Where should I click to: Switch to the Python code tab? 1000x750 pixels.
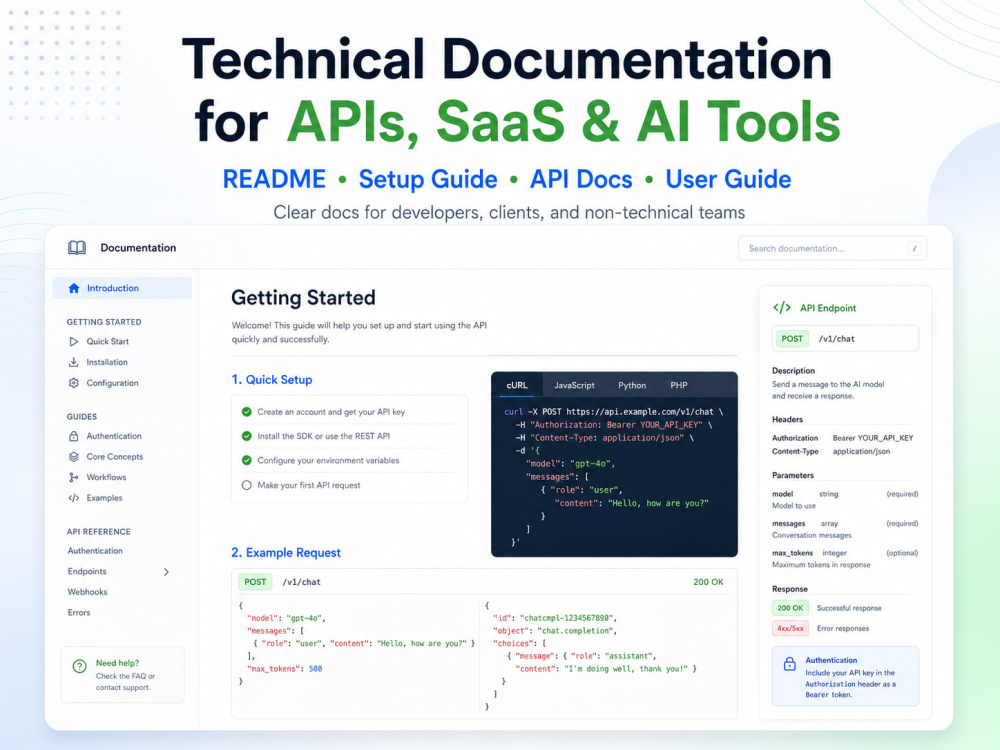pyautogui.click(x=632, y=385)
